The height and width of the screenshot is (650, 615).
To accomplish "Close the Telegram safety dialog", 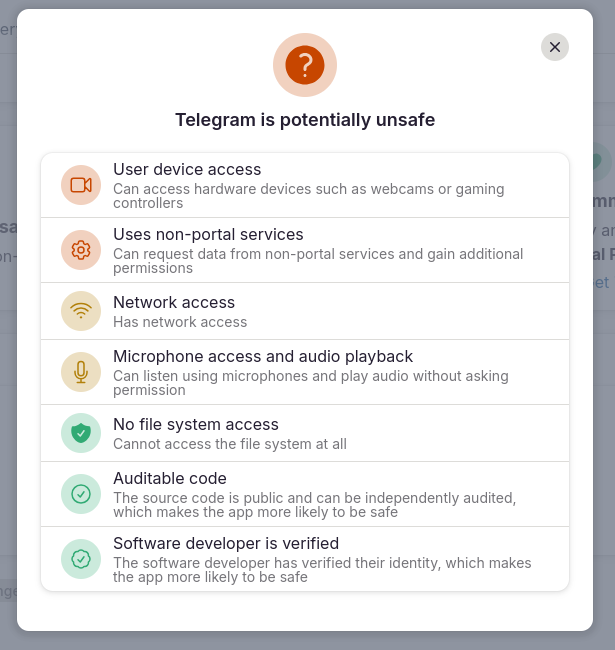I will click(554, 47).
